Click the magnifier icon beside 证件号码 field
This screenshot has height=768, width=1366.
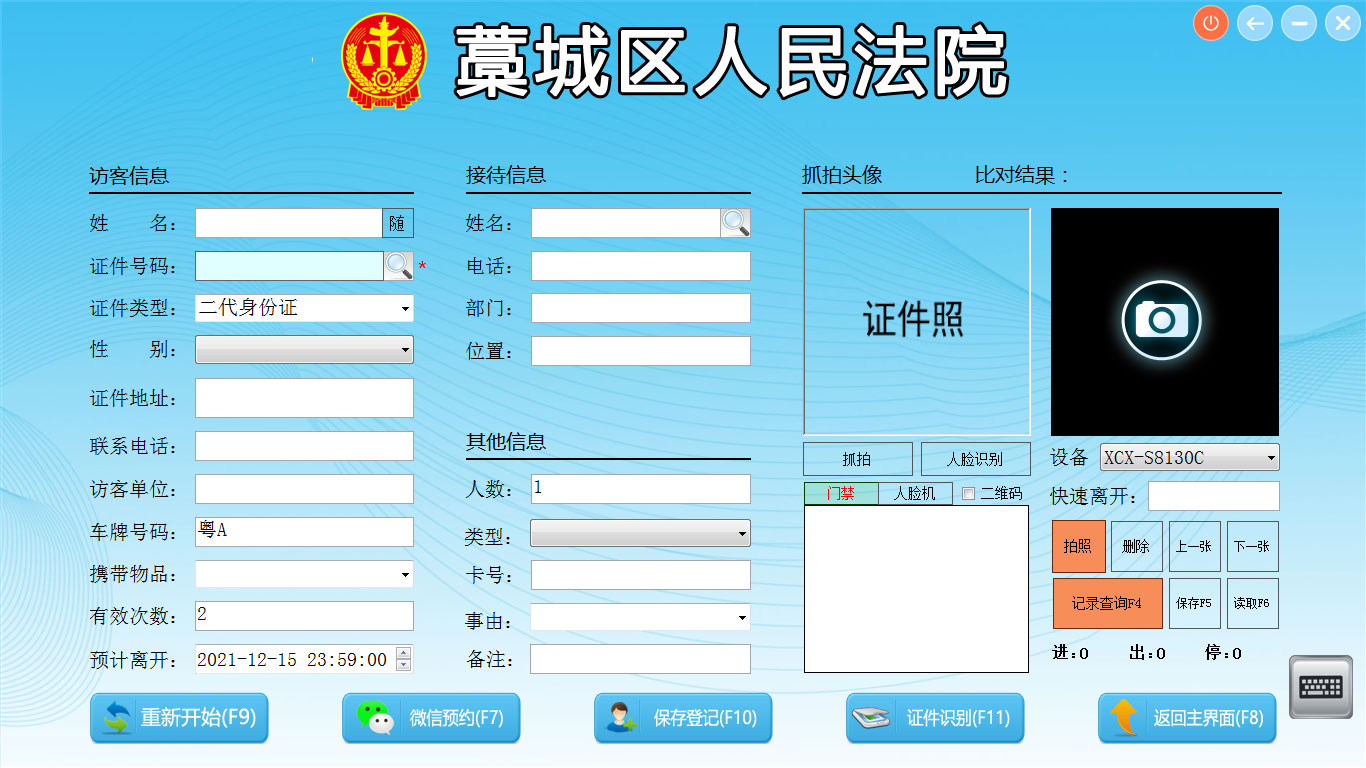pyautogui.click(x=399, y=266)
